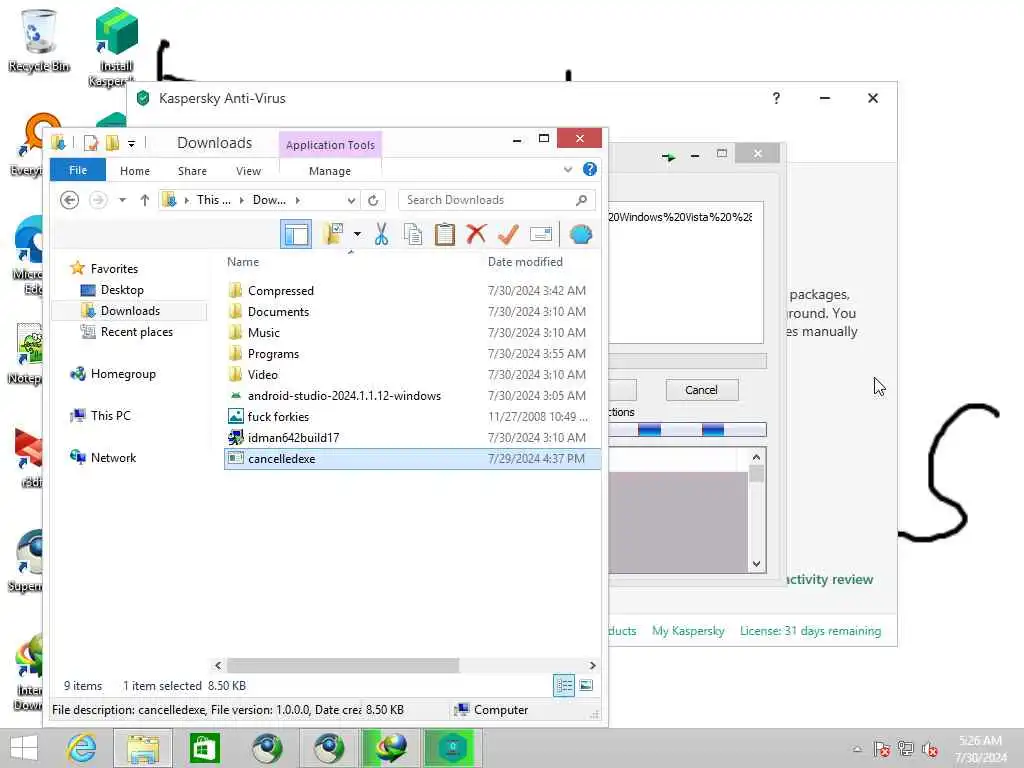Click the search Downloads input field

click(x=488, y=200)
